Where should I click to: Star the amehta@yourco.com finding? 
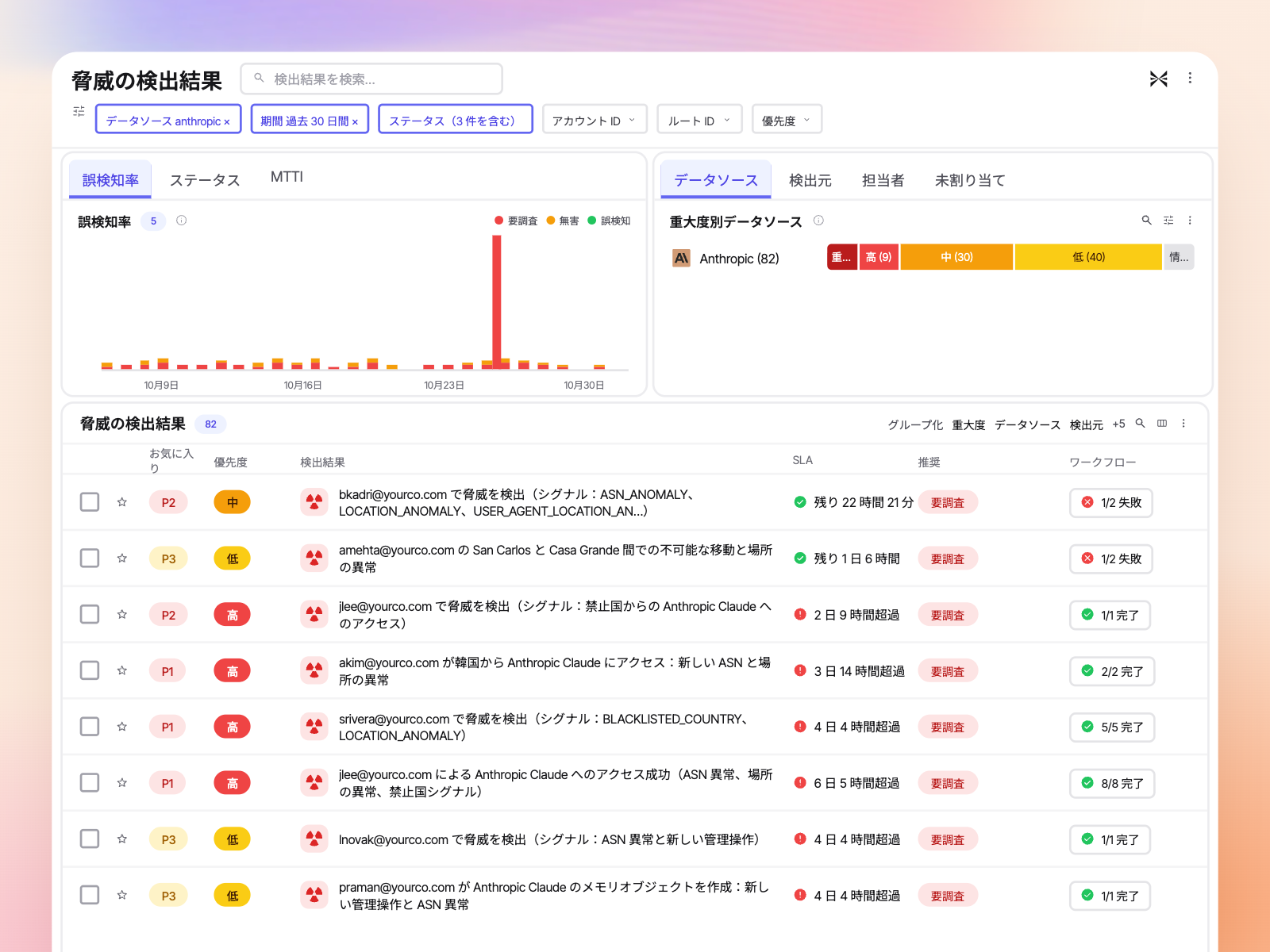click(122, 559)
